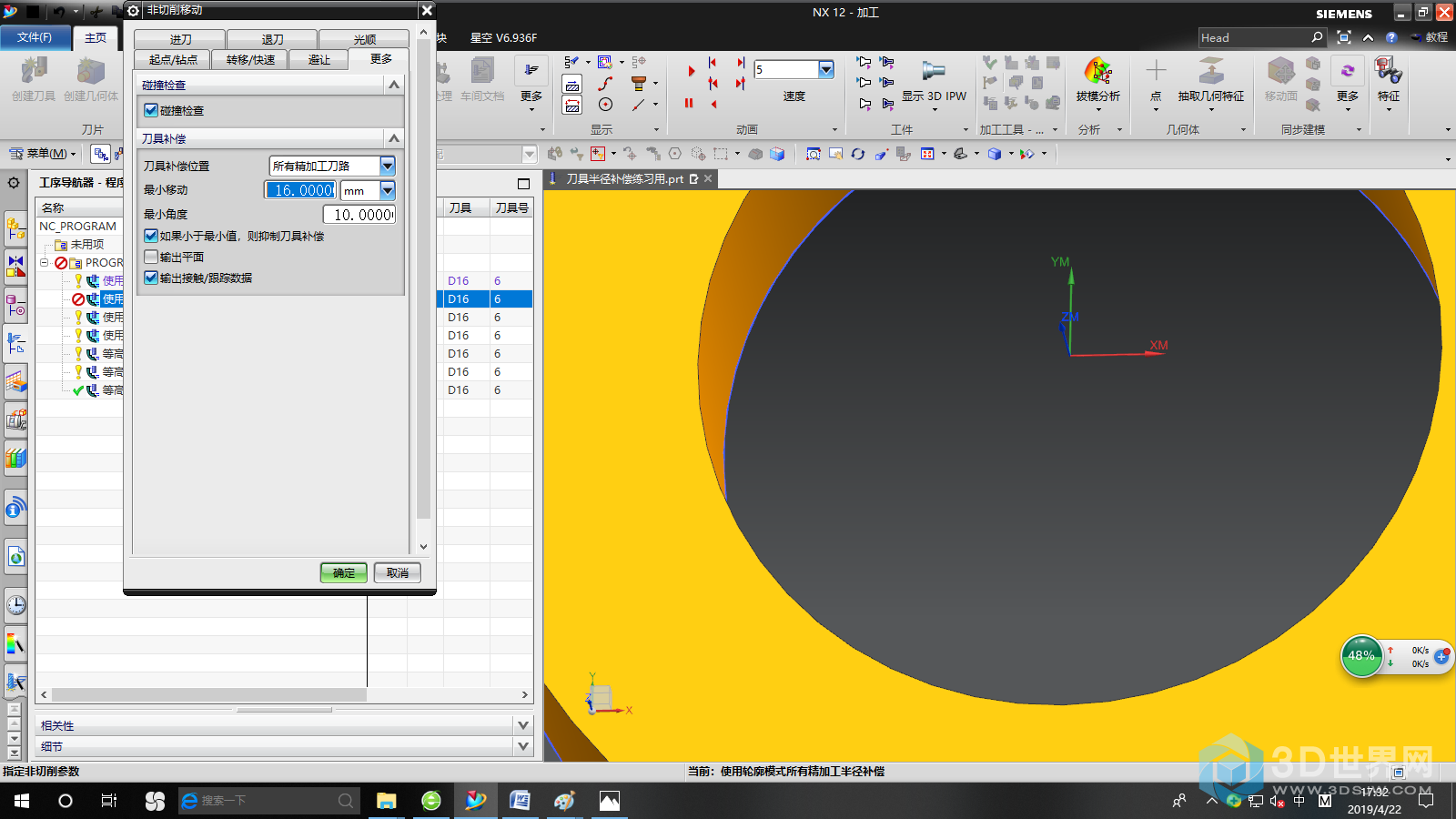Click the red Play animation button

[691, 71]
